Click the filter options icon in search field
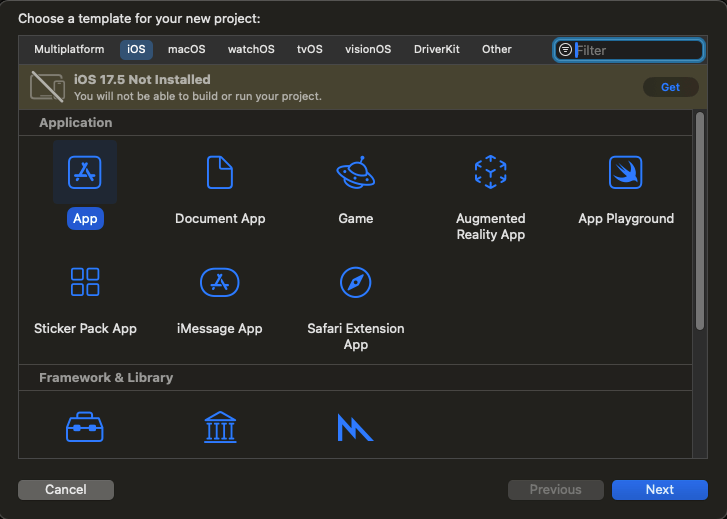Image resolution: width=727 pixels, height=519 pixels. [x=566, y=50]
